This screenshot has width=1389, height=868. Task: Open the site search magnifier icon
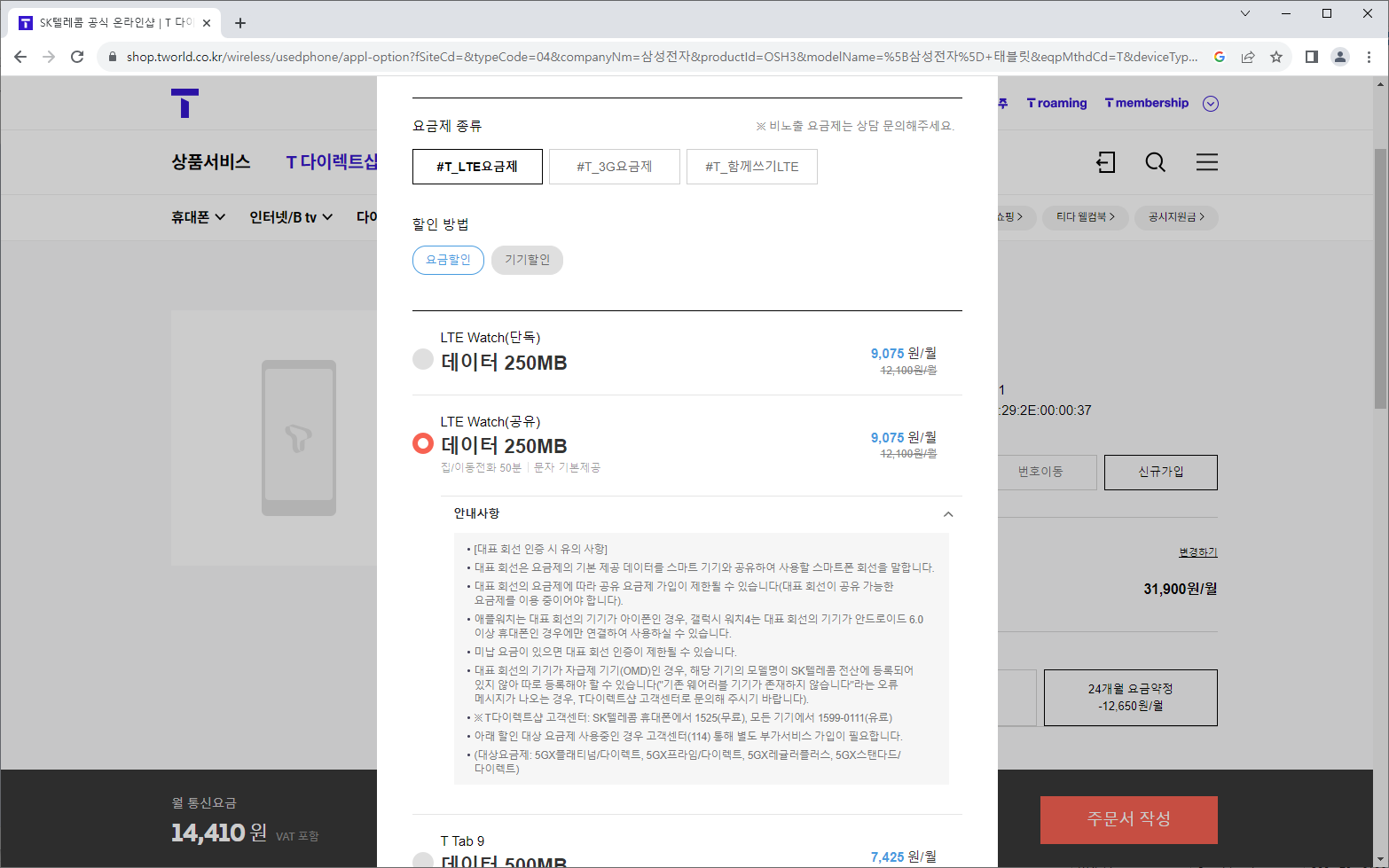pyautogui.click(x=1155, y=162)
